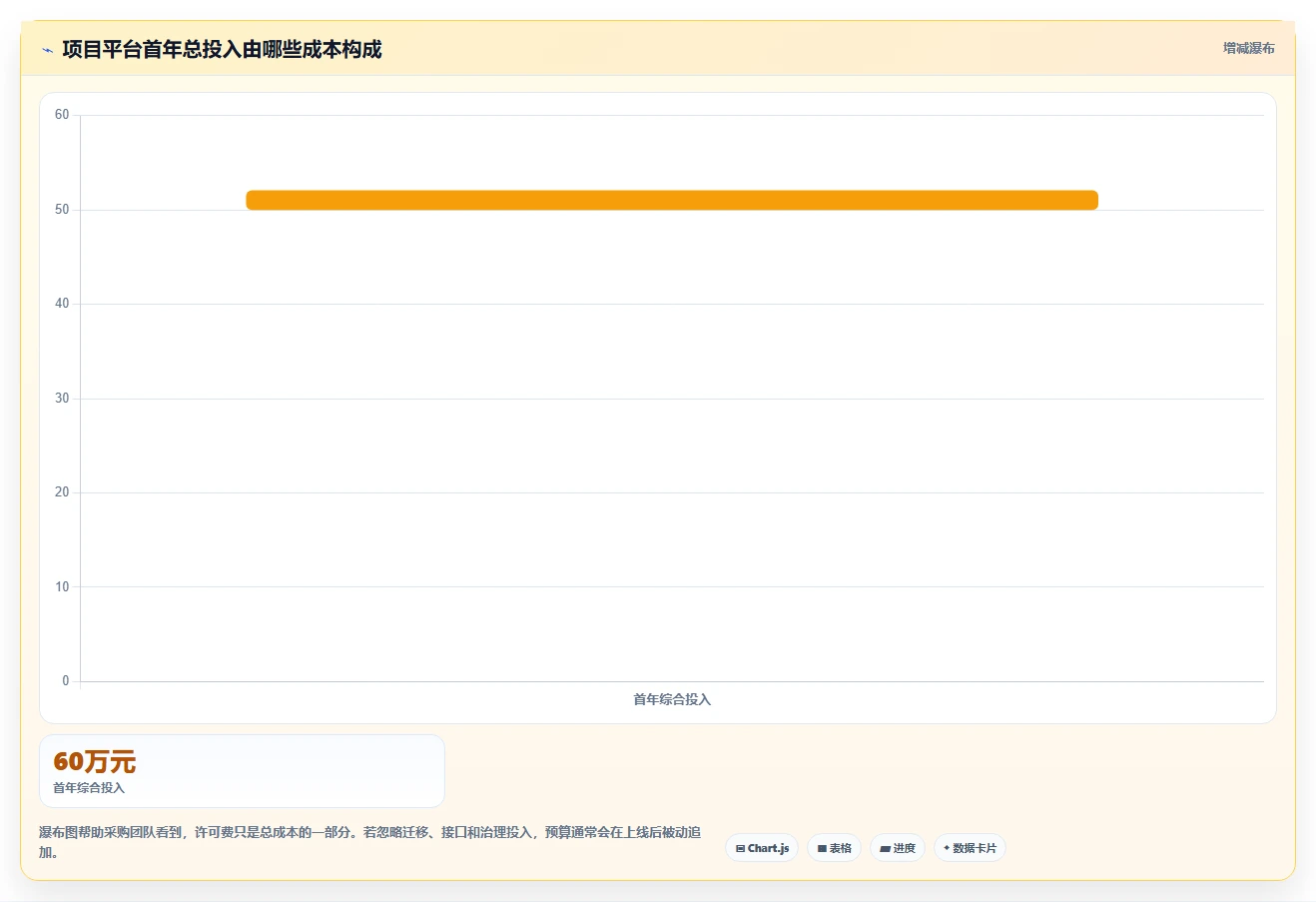Click the lightning icon beside the card title
The image size is (1316, 902).
coord(47,50)
